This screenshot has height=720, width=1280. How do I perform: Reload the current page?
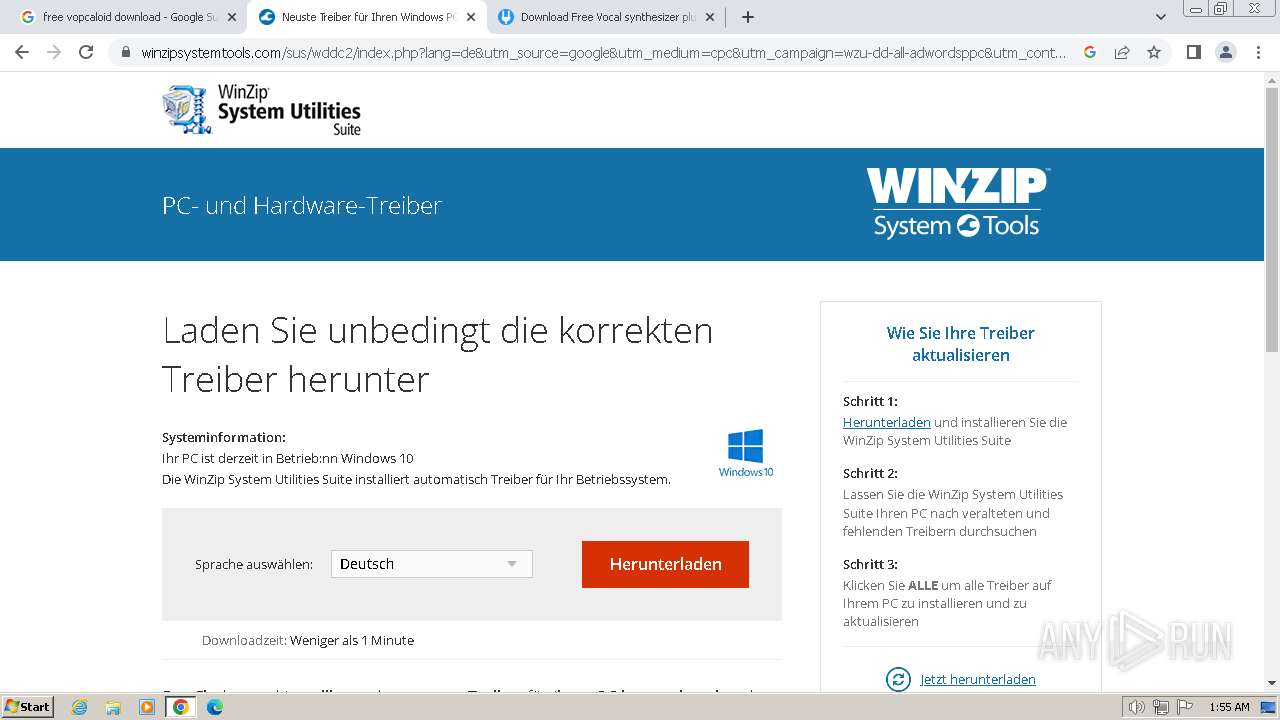(86, 52)
